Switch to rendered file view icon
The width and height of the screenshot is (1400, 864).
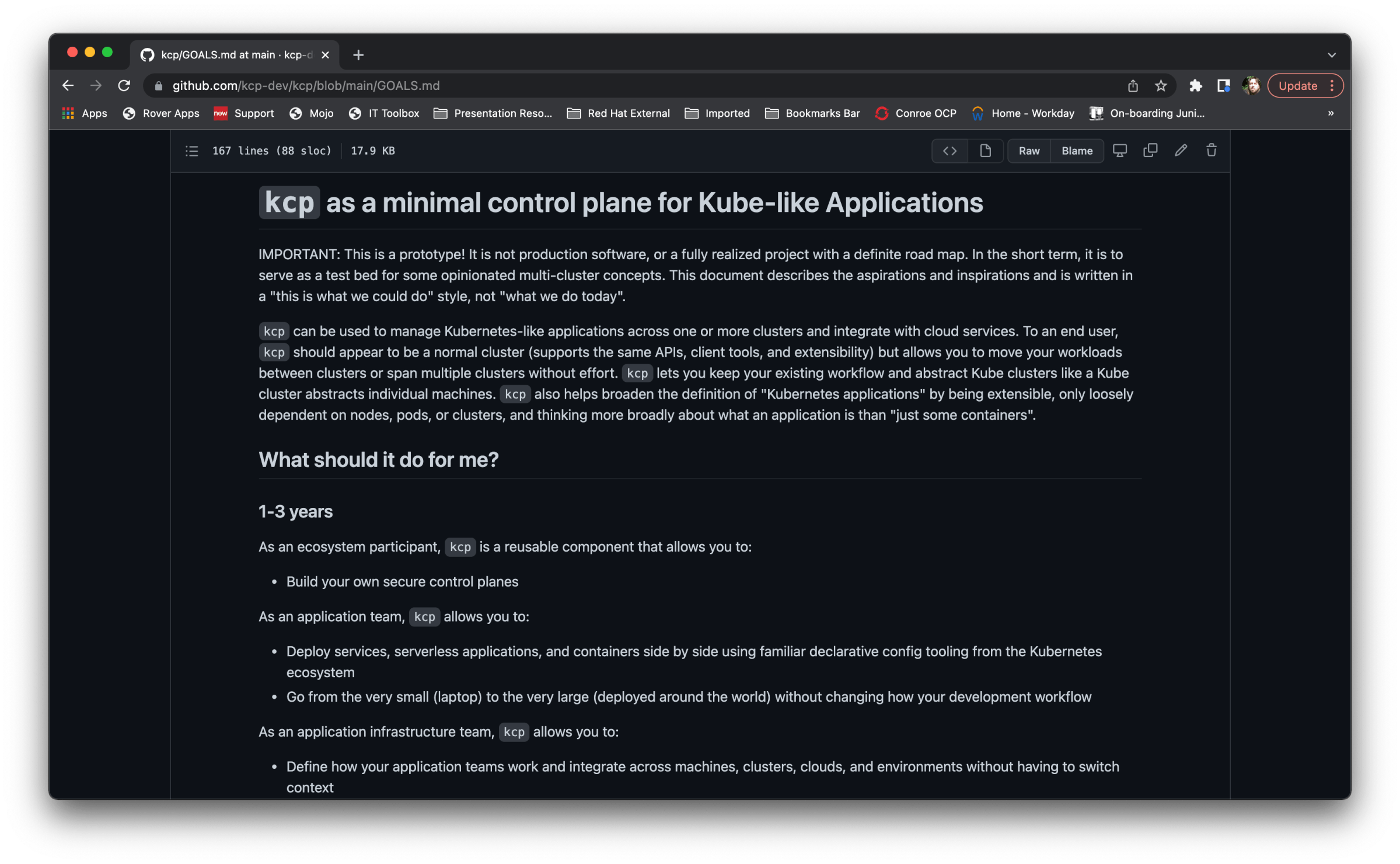click(985, 151)
